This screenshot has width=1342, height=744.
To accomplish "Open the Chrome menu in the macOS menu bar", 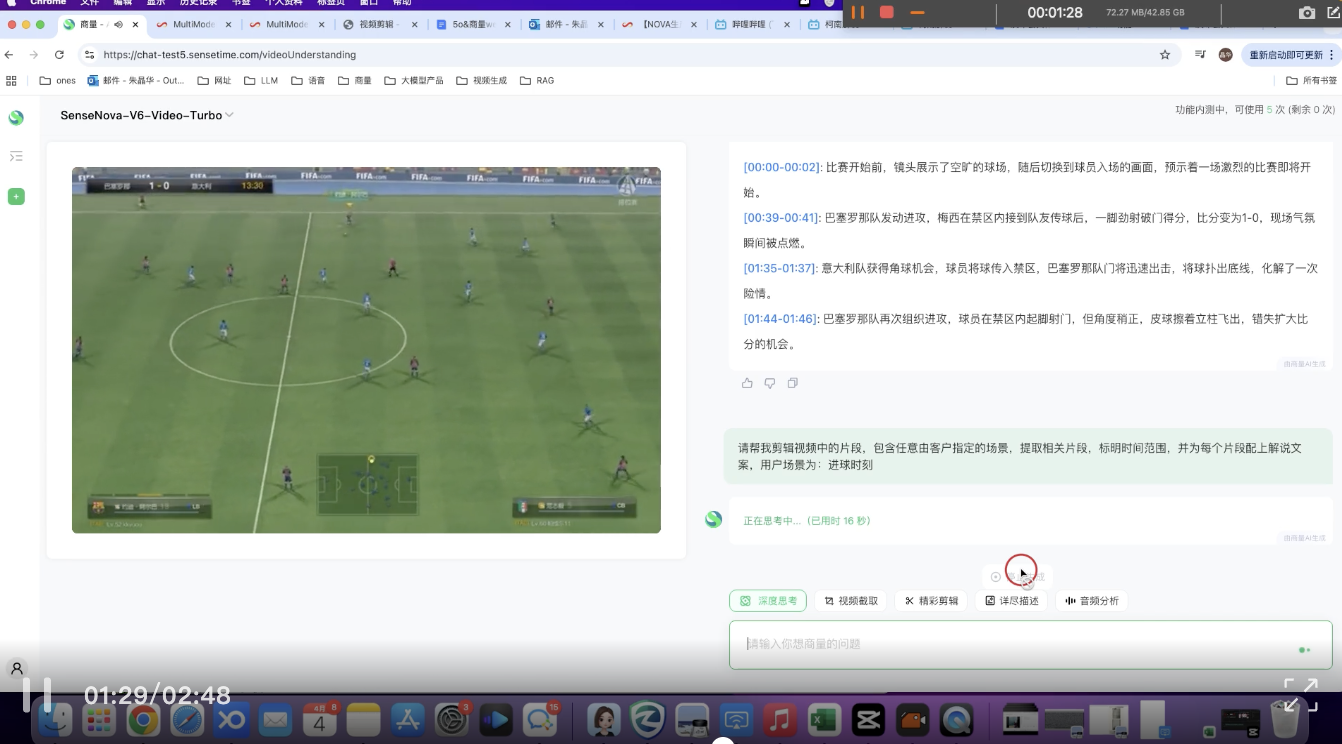I will click(47, 3).
